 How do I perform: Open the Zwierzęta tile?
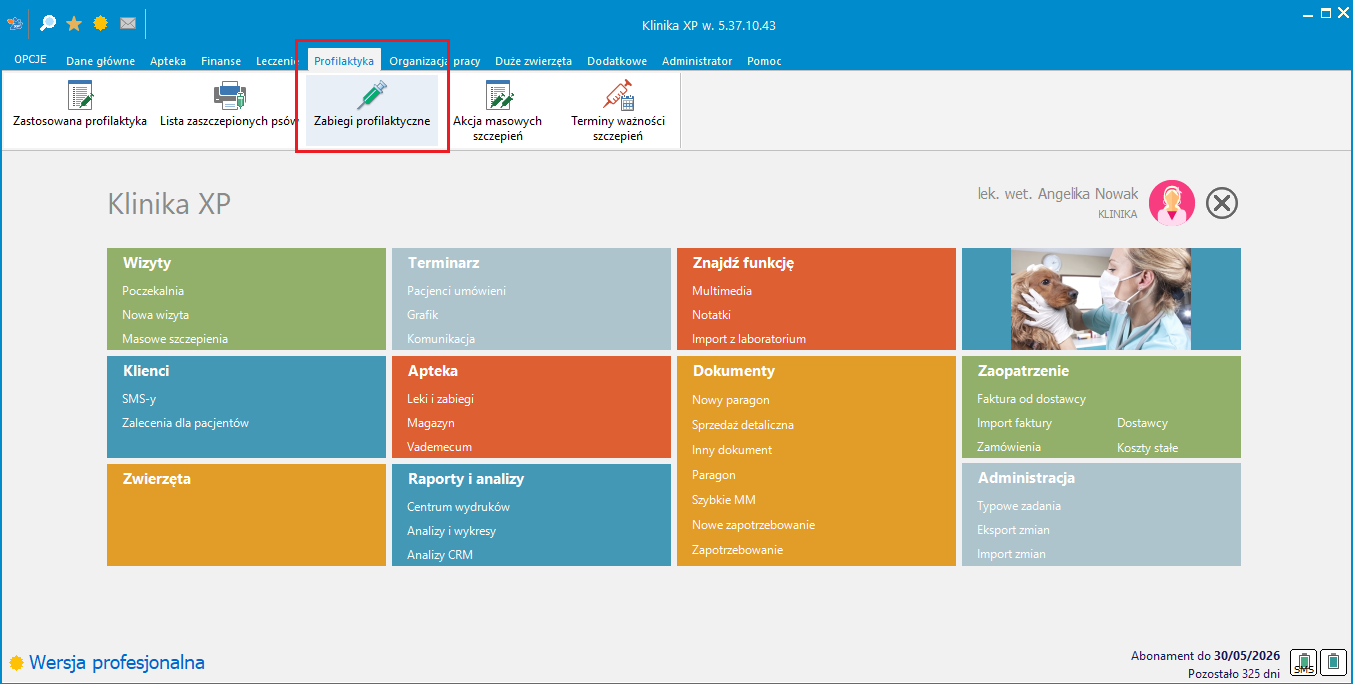pos(246,515)
